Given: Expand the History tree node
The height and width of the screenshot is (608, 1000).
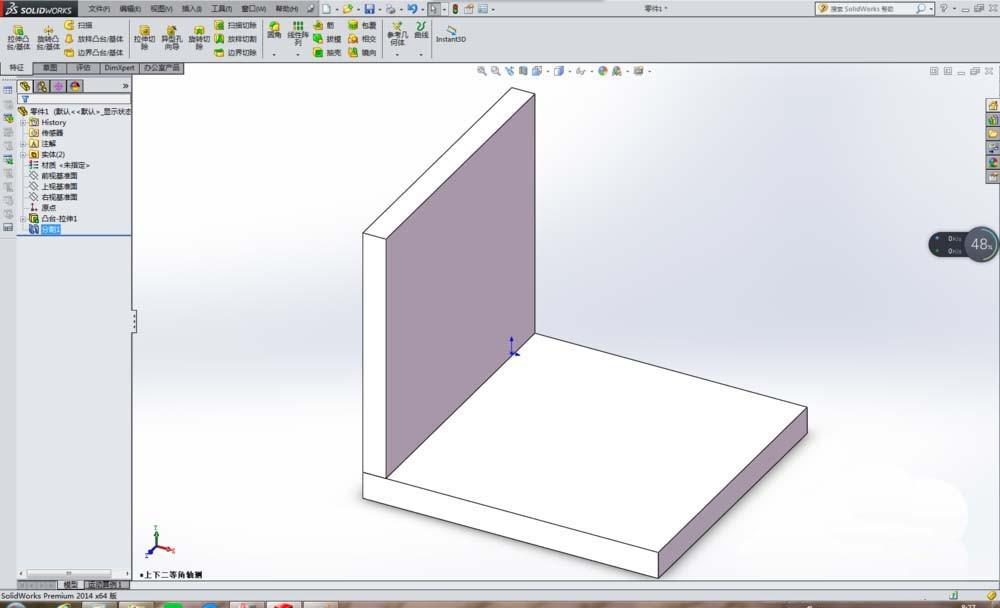Looking at the screenshot, I should (x=23, y=123).
